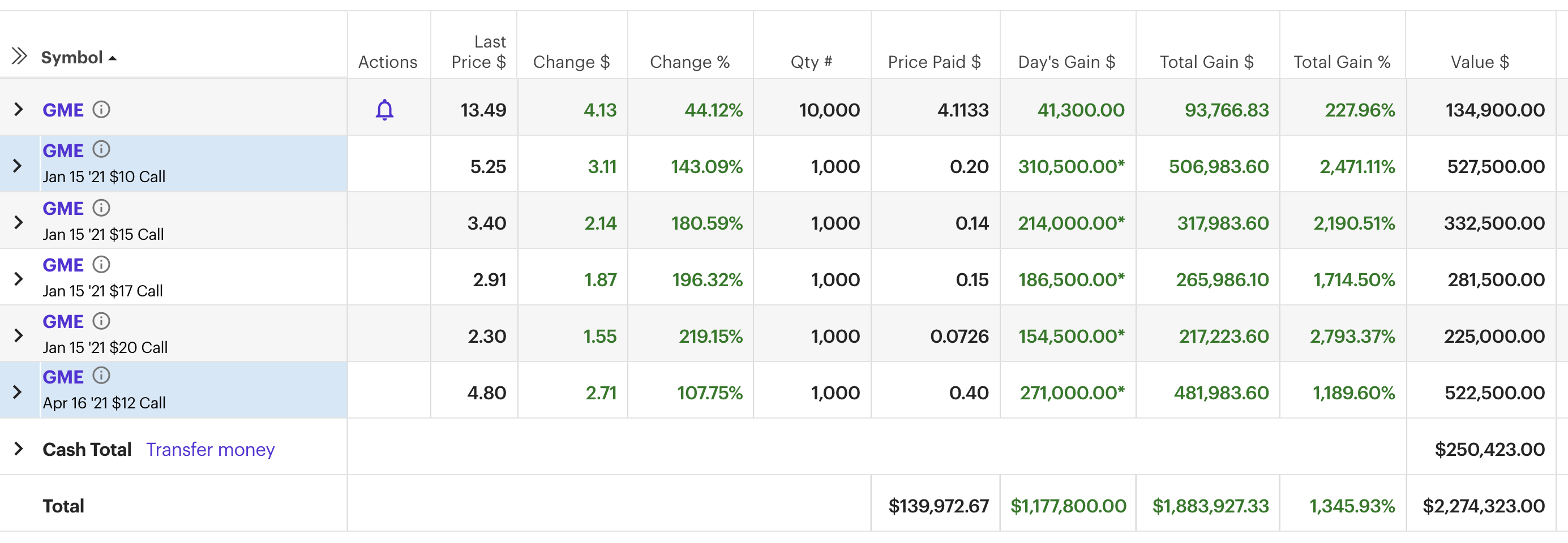The height and width of the screenshot is (543, 1568).
Task: Expand the Apr 16 '21 $12 Call row
Action: click(x=18, y=392)
